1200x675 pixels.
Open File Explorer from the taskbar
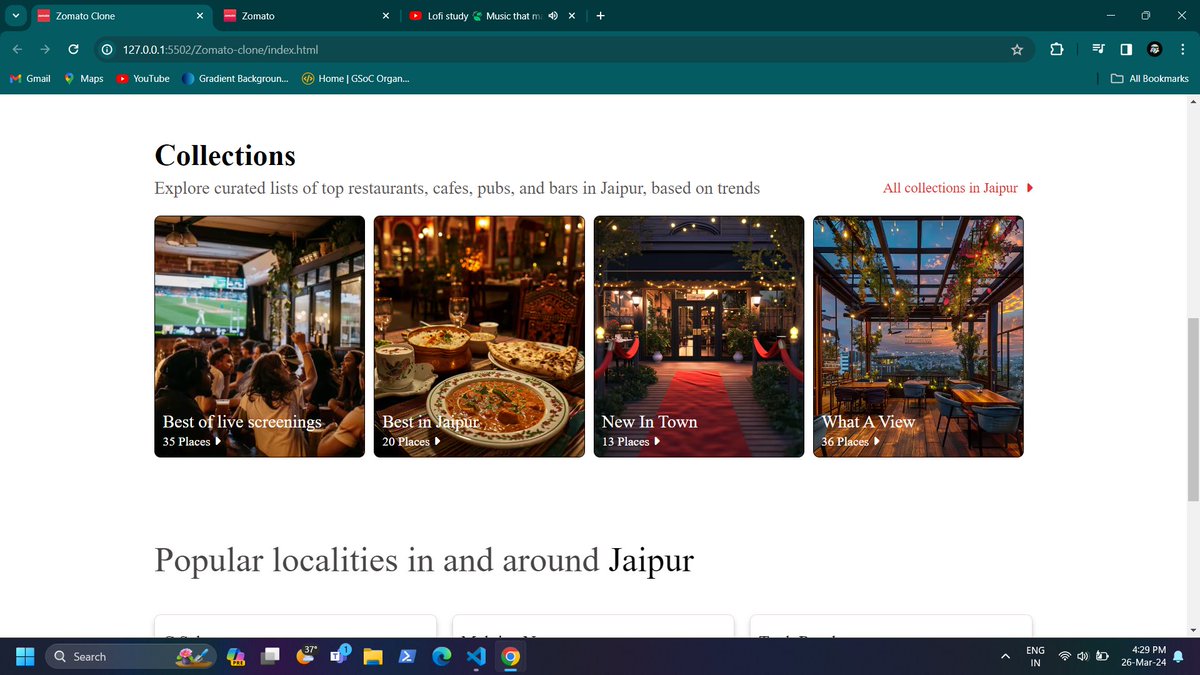(x=373, y=656)
